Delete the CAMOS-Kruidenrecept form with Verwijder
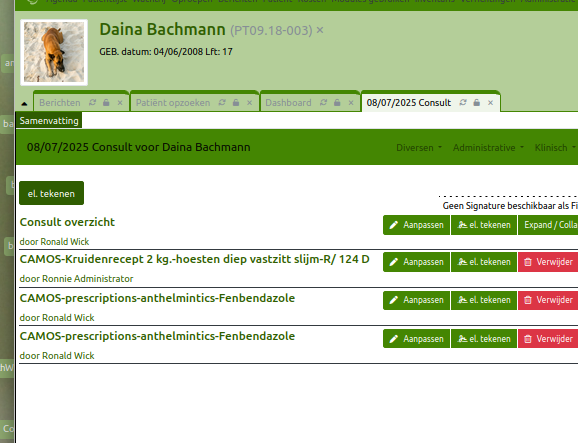 pyautogui.click(x=548, y=262)
